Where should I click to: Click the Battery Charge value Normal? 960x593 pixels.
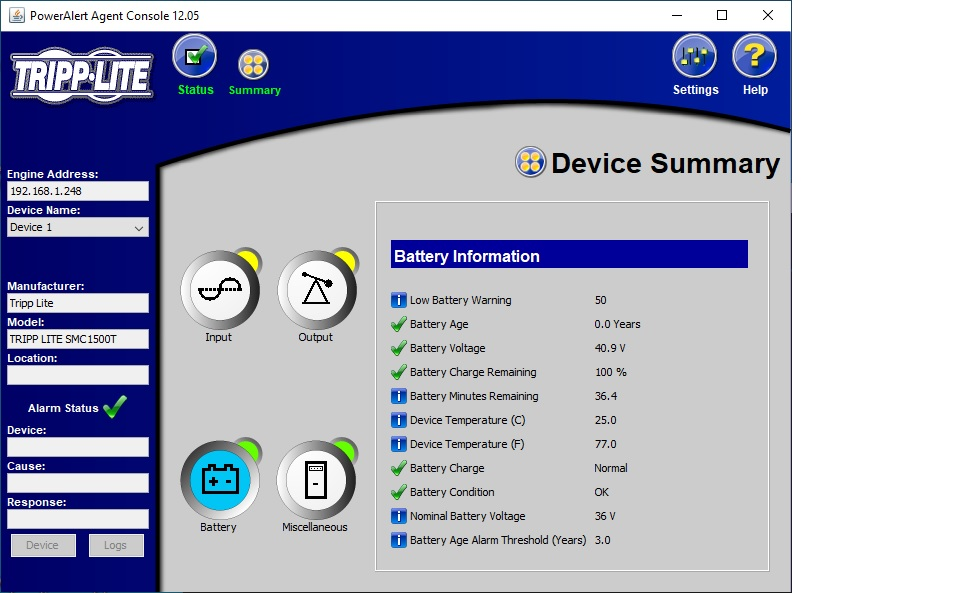point(610,468)
